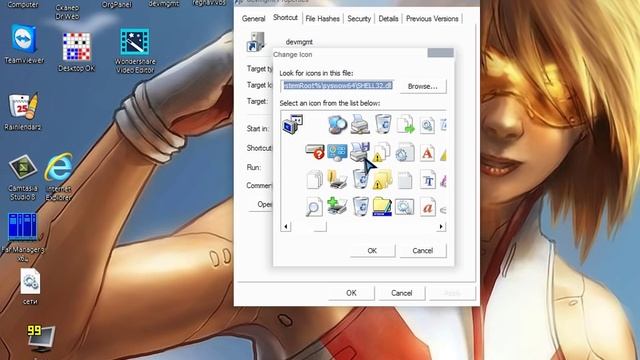The height and width of the screenshot is (360, 640).
Task: Click the 'Start in:' label in Properties
Action: [x=258, y=129]
